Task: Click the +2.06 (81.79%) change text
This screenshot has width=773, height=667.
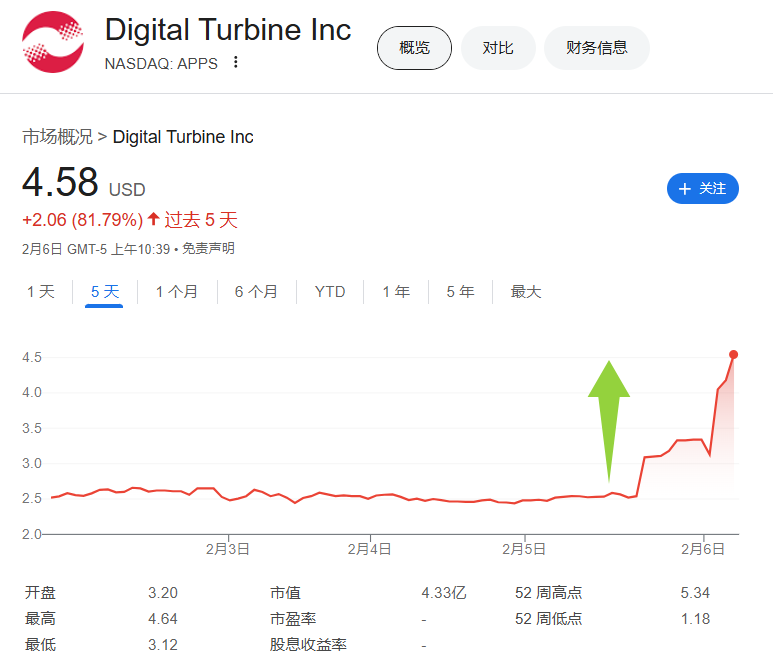Action: click(82, 220)
